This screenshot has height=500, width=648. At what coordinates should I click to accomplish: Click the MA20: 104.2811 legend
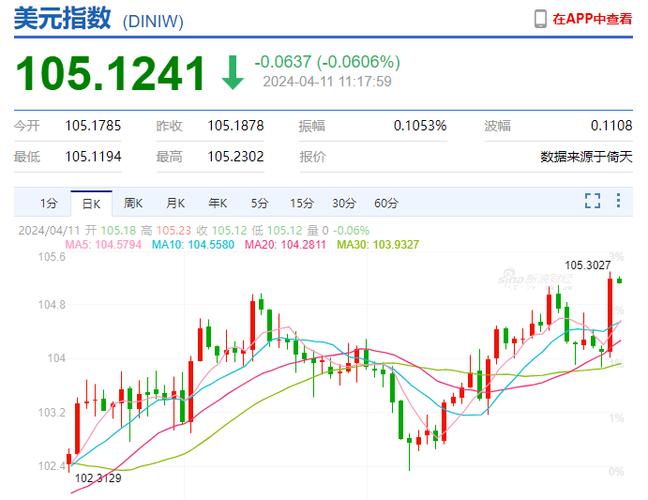(x=285, y=245)
